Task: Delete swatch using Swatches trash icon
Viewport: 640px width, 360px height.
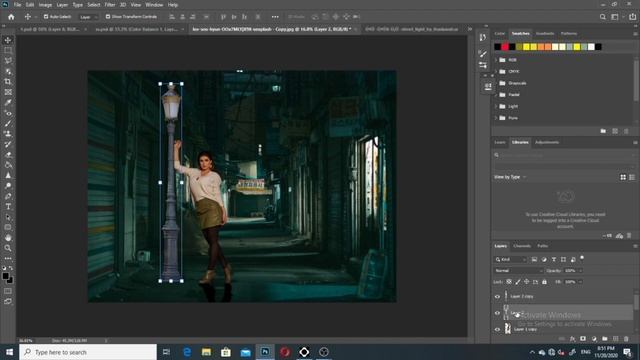Action: (626, 131)
